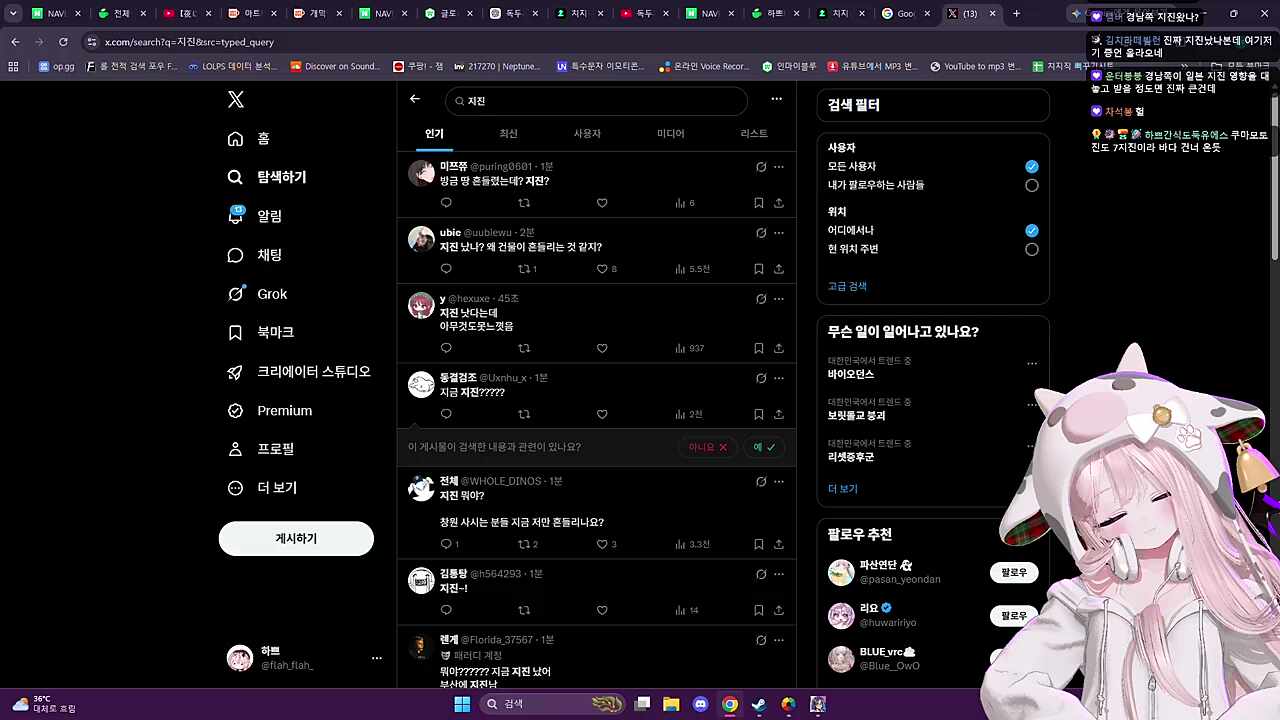Click Grok icon on 렌게 post

(x=761, y=640)
